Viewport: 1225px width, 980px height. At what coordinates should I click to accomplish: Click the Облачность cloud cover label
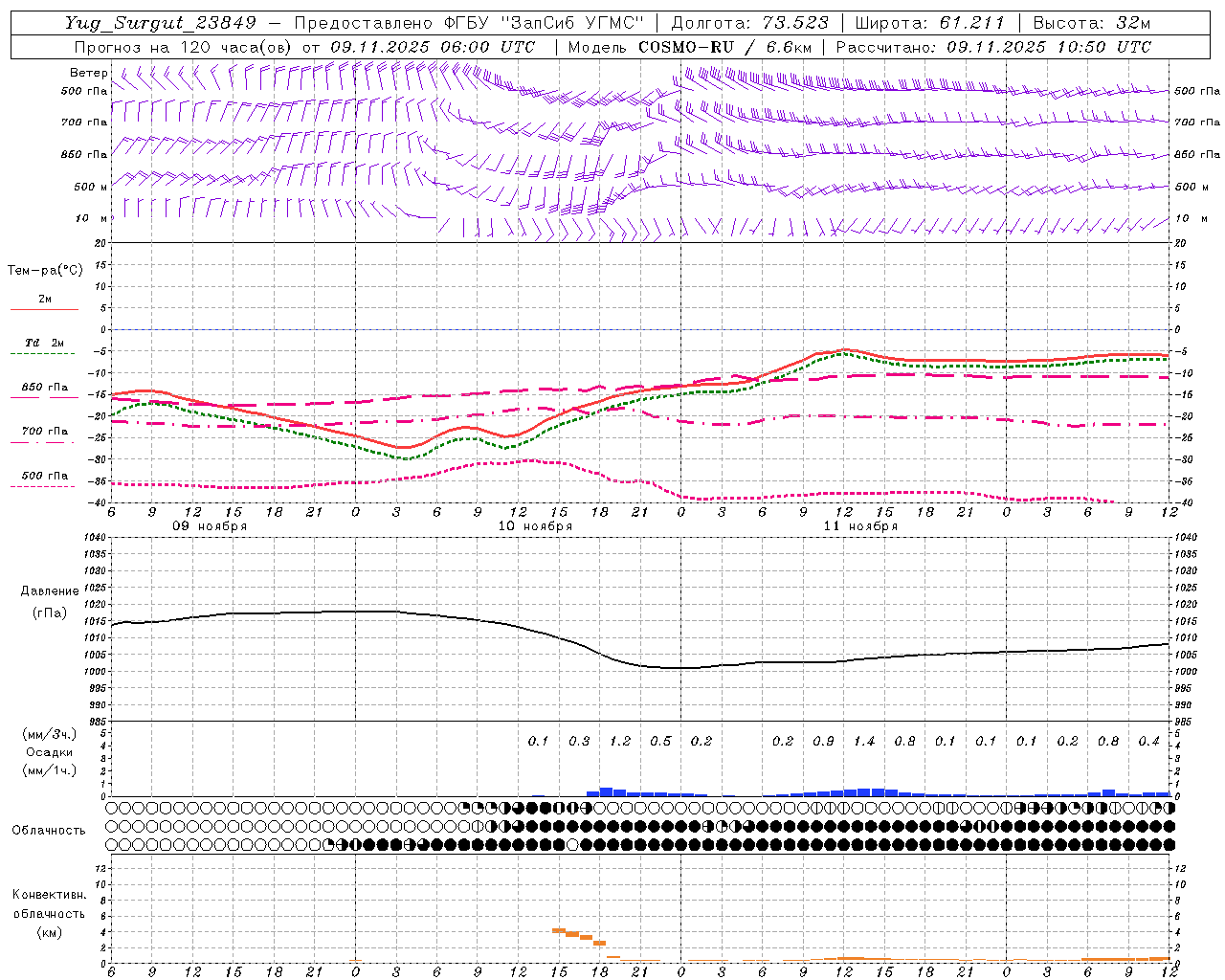[x=49, y=830]
